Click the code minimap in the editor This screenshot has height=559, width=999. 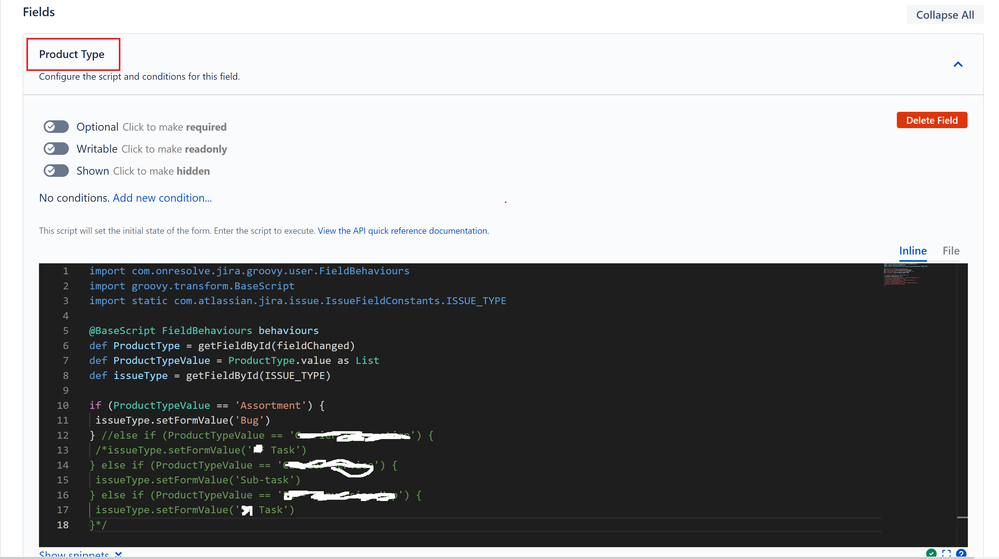pyautogui.click(x=905, y=275)
